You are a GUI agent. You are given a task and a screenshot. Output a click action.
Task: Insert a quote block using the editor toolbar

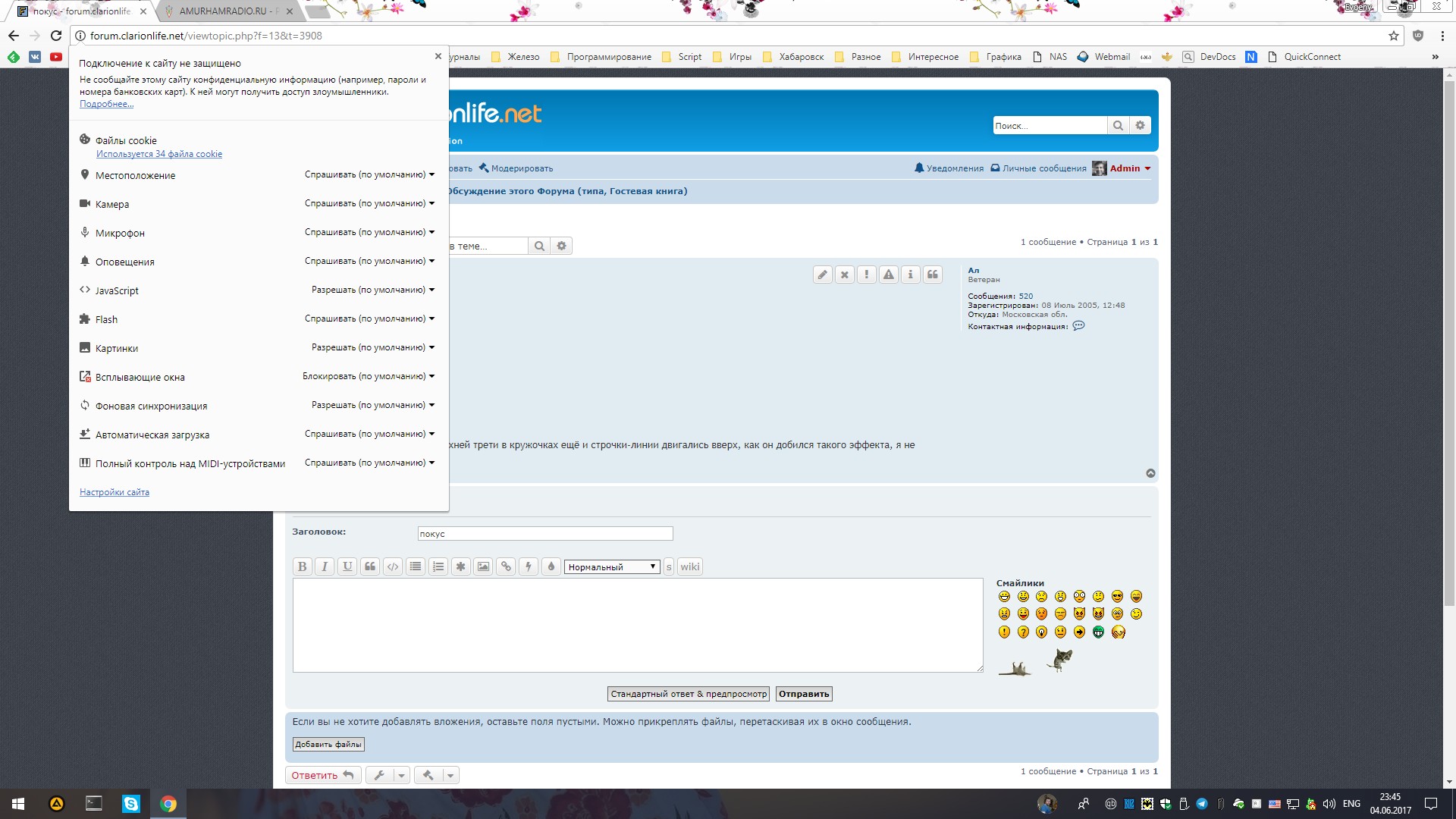coord(370,566)
